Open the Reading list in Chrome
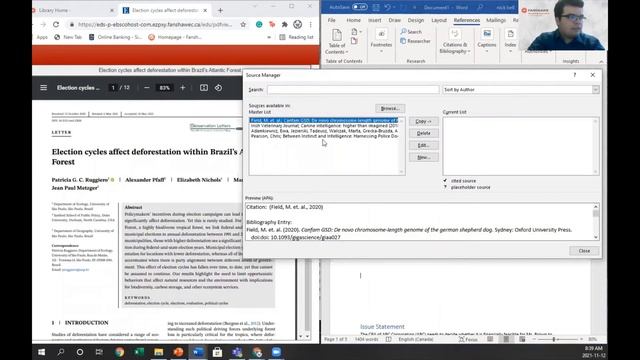 point(297,37)
